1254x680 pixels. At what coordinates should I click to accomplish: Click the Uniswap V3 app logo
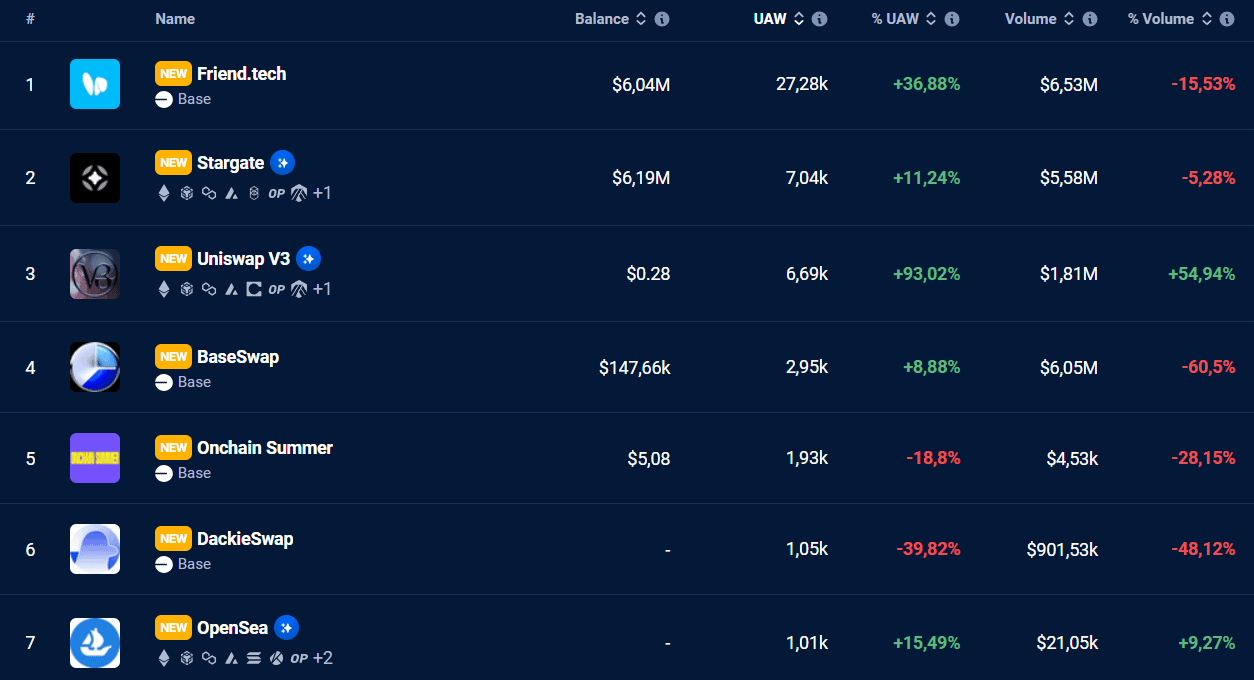coord(95,274)
